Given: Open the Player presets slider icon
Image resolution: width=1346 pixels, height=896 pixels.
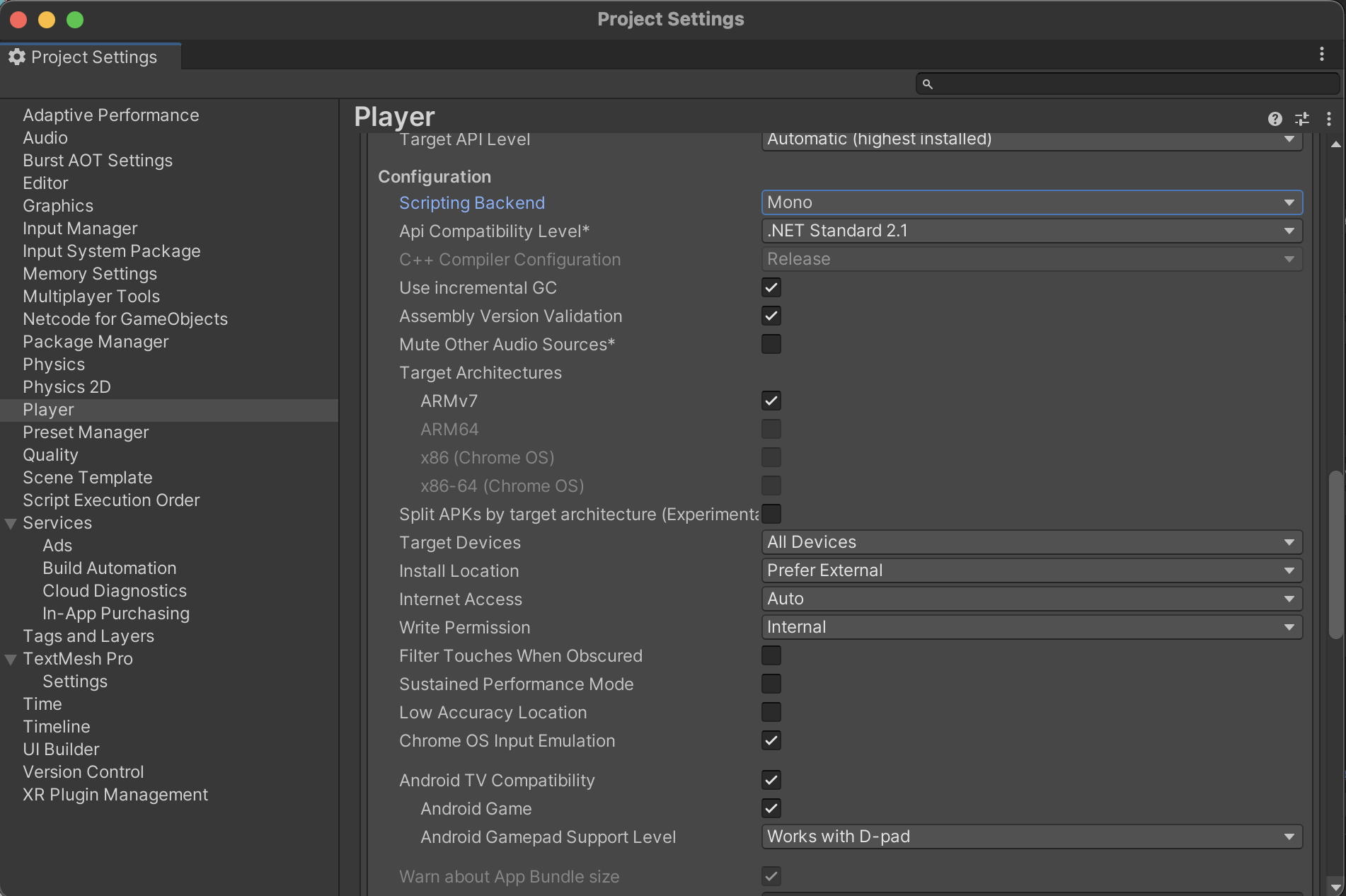Looking at the screenshot, I should (1301, 119).
